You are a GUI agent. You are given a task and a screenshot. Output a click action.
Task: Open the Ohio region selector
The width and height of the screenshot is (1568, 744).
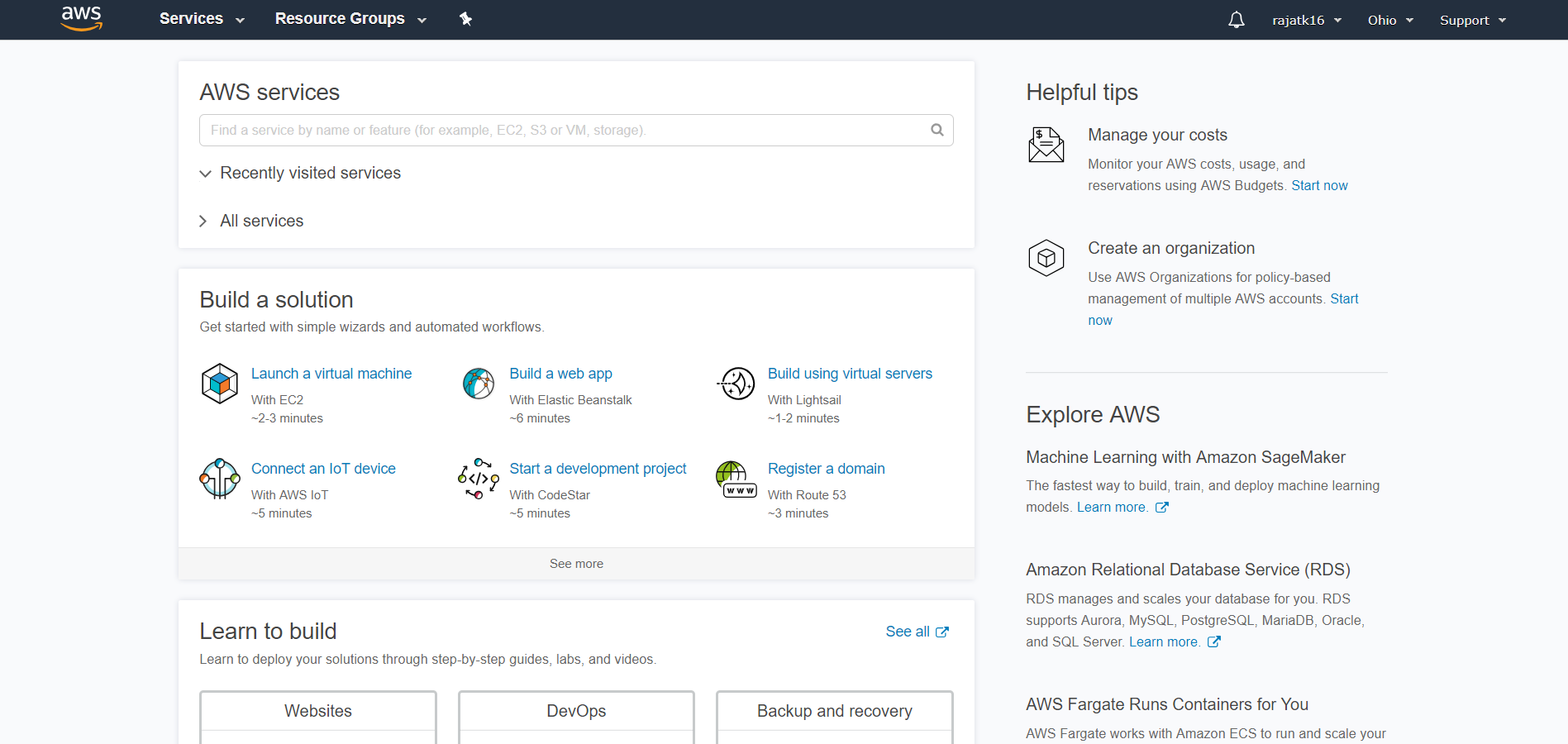click(x=1390, y=20)
